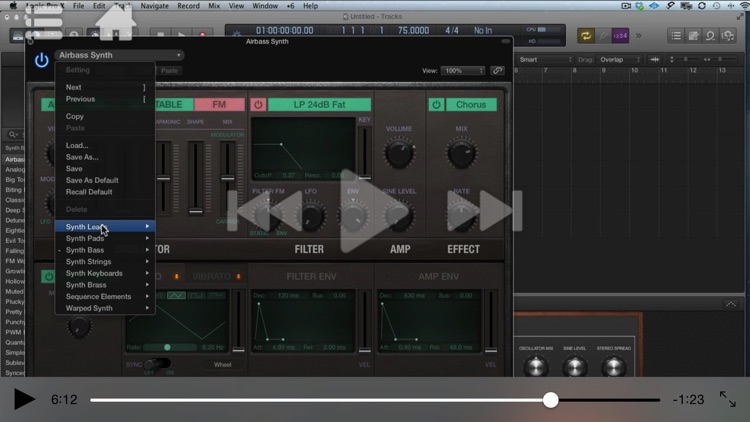Collapse smart controls with up-chevron icon
This screenshot has width=750, height=422.
pyautogui.click(x=731, y=304)
